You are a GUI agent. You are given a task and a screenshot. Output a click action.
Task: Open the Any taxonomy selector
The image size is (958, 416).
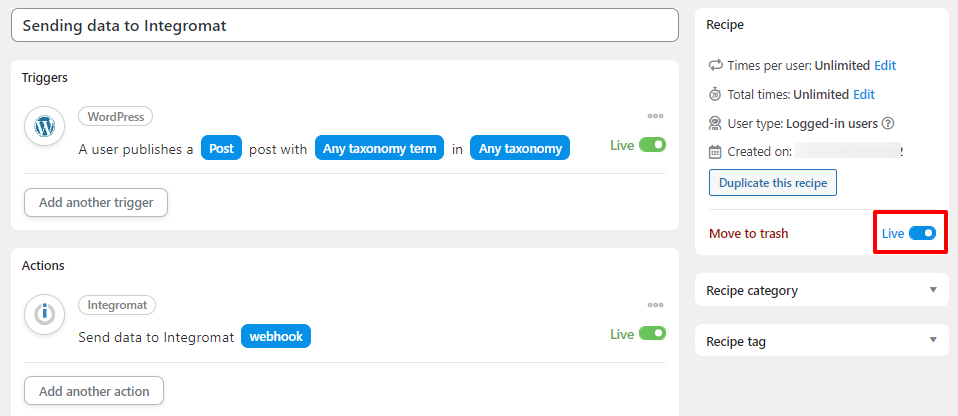pos(520,148)
